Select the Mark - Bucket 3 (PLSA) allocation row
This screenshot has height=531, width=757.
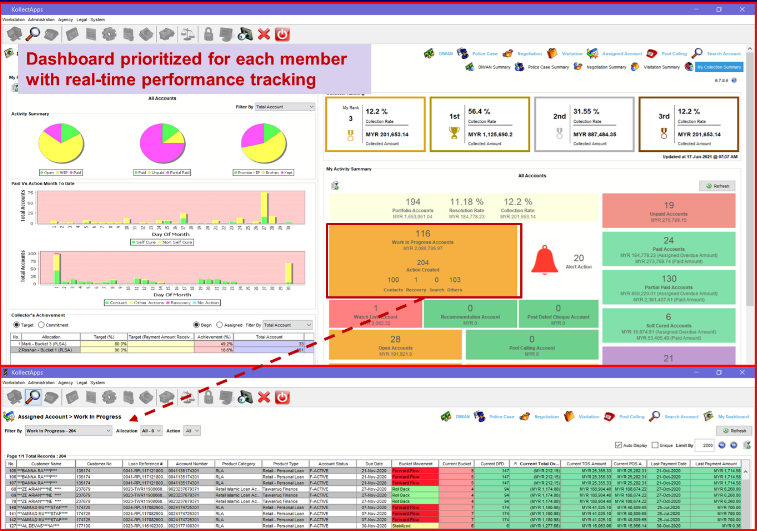[162, 344]
